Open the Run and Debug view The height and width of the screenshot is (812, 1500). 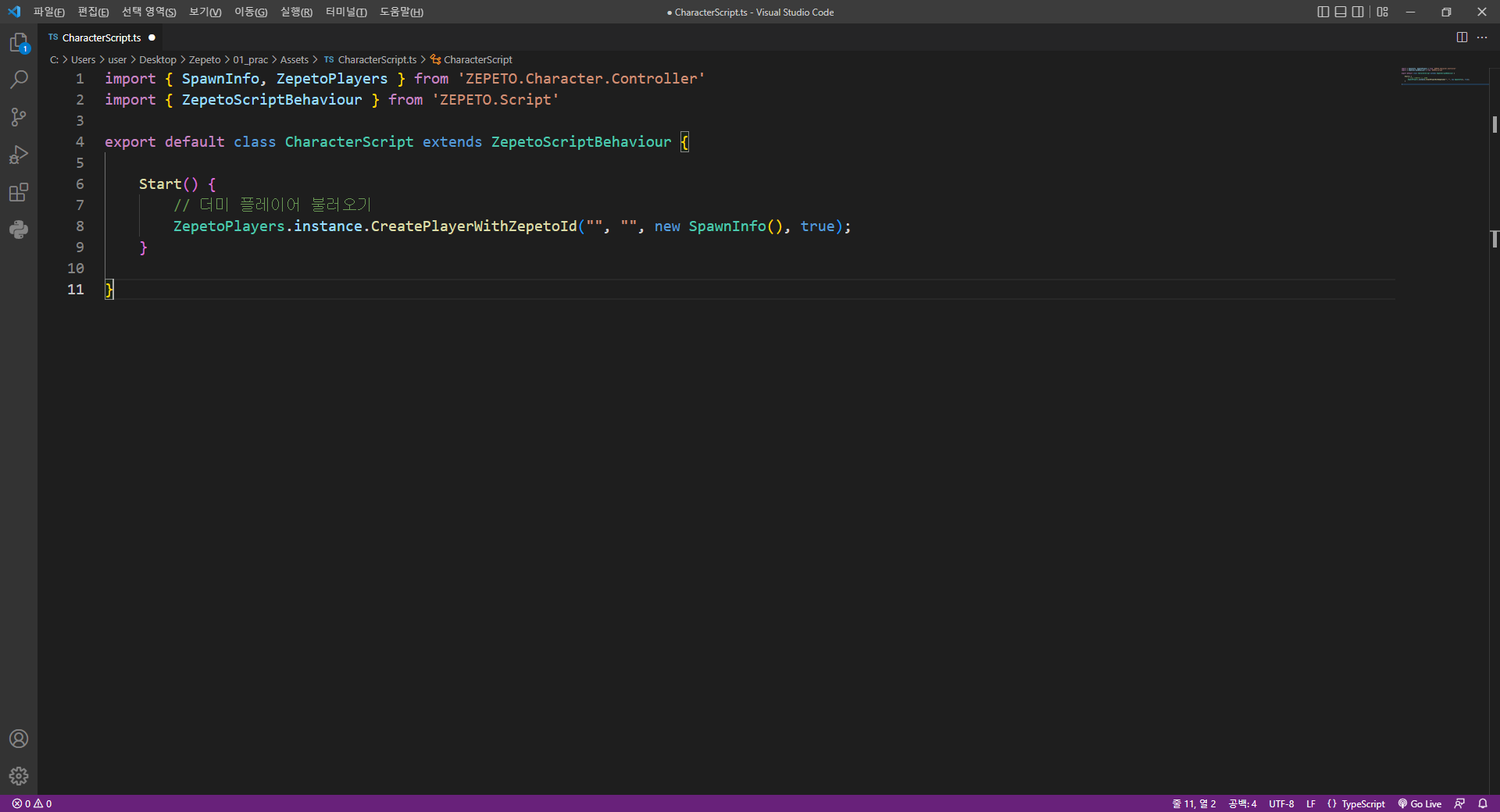click(x=19, y=155)
